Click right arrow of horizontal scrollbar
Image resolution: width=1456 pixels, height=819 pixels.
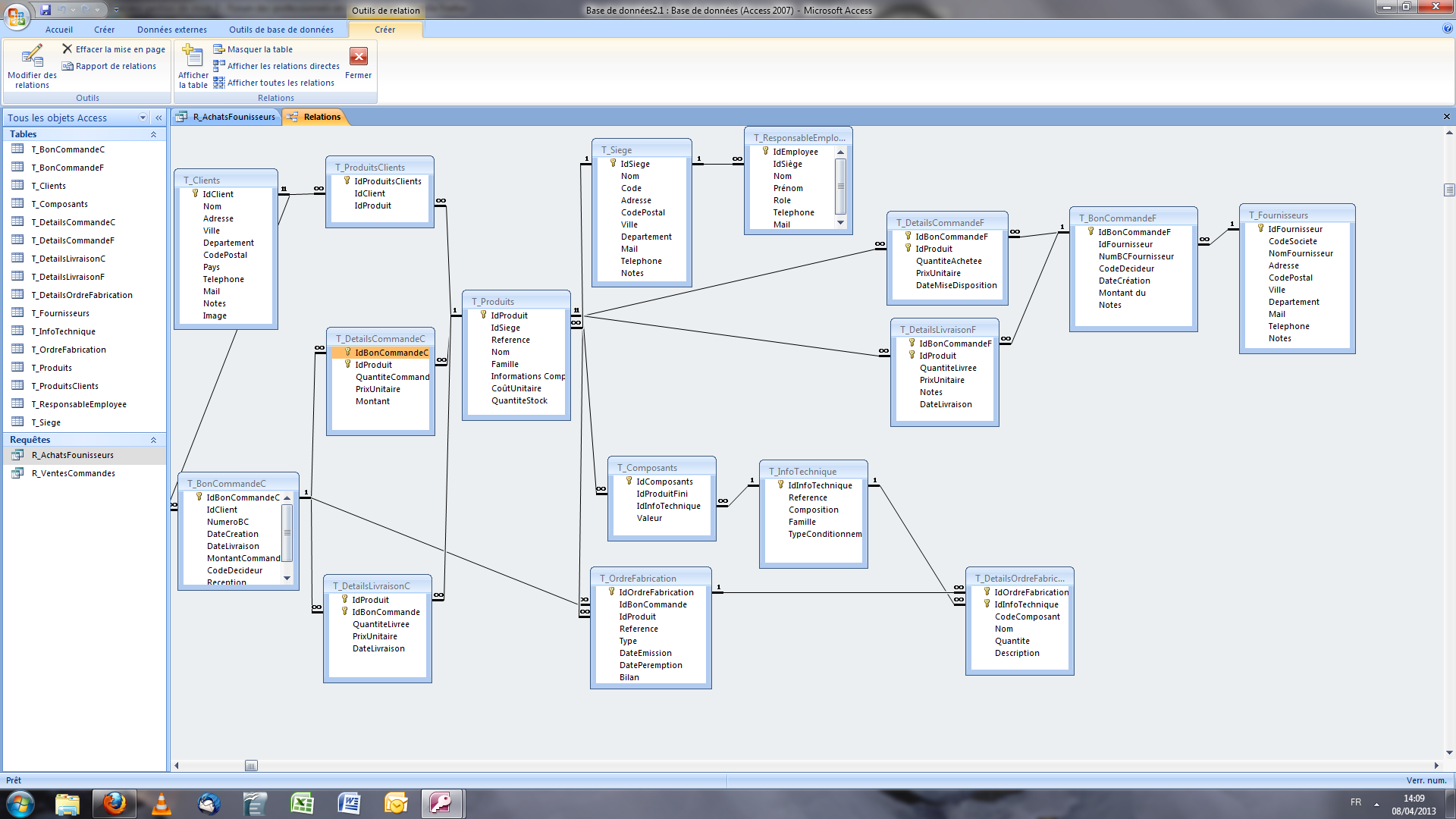(x=1436, y=765)
